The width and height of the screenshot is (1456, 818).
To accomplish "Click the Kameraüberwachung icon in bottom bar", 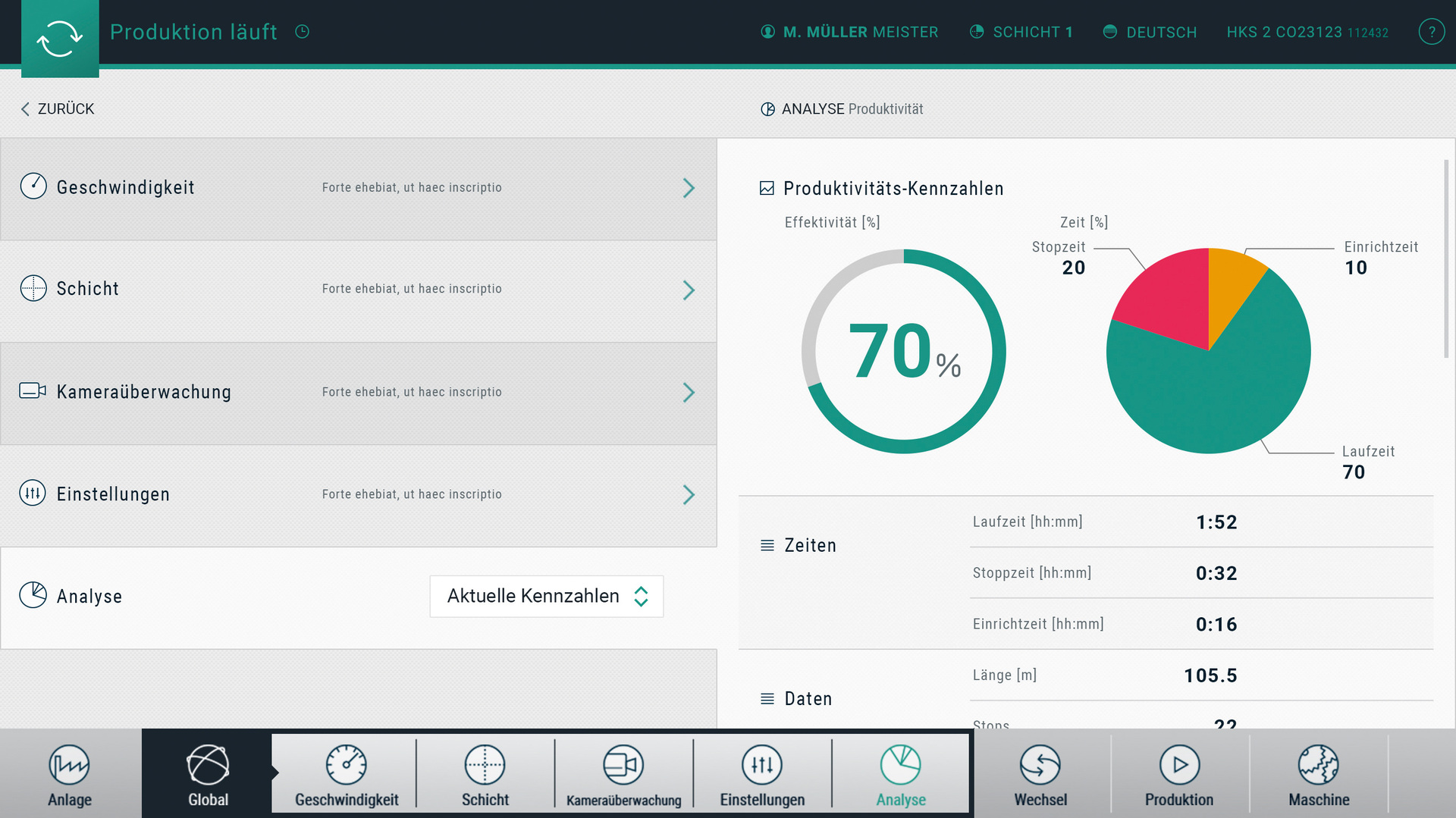I will [623, 765].
